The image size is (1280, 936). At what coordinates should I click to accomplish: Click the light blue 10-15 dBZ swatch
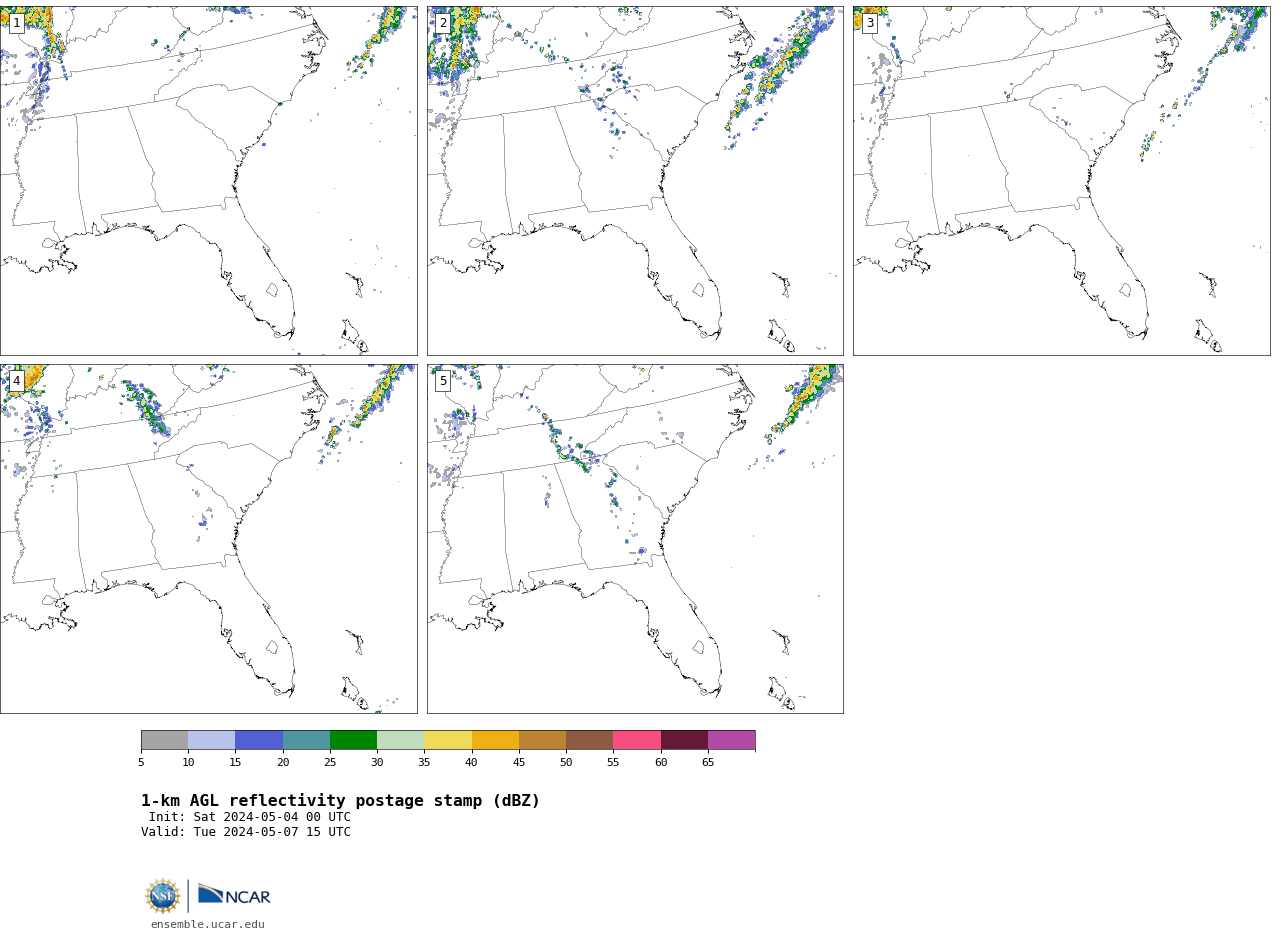(212, 740)
